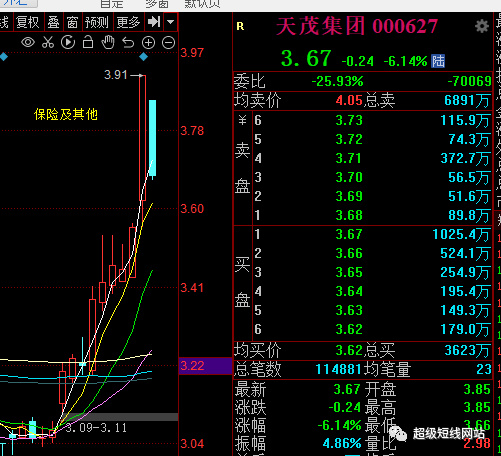The image size is (501, 456).
Task: Click the 3.60 price axis label
Action: coord(192,209)
